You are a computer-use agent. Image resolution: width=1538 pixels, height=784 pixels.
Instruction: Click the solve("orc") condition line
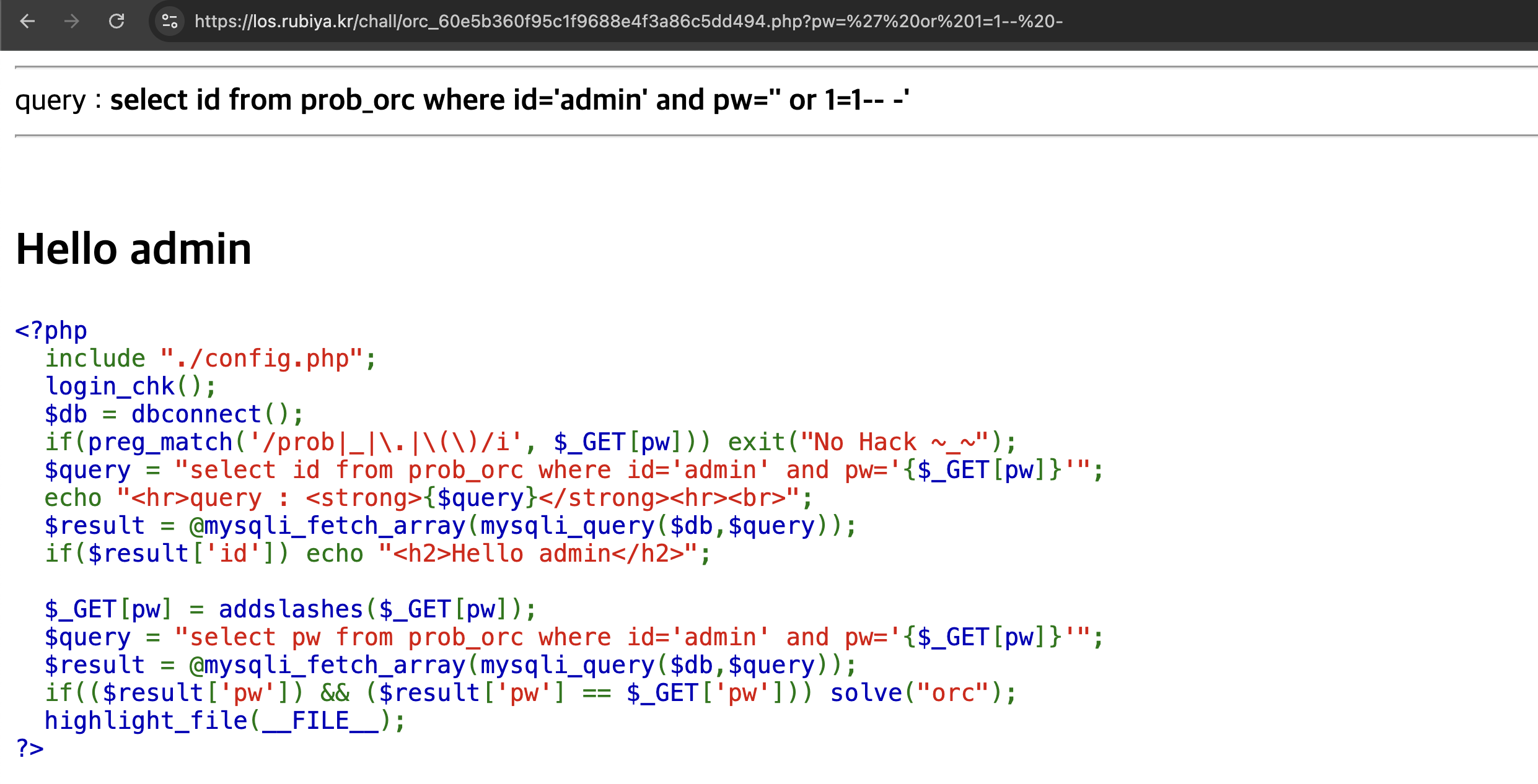coord(530,692)
